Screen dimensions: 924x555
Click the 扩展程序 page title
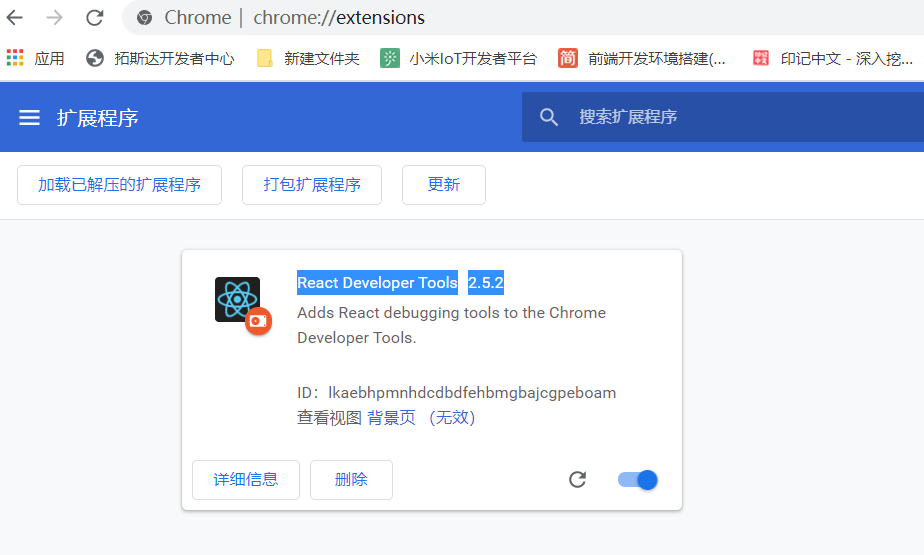pyautogui.click(x=98, y=118)
